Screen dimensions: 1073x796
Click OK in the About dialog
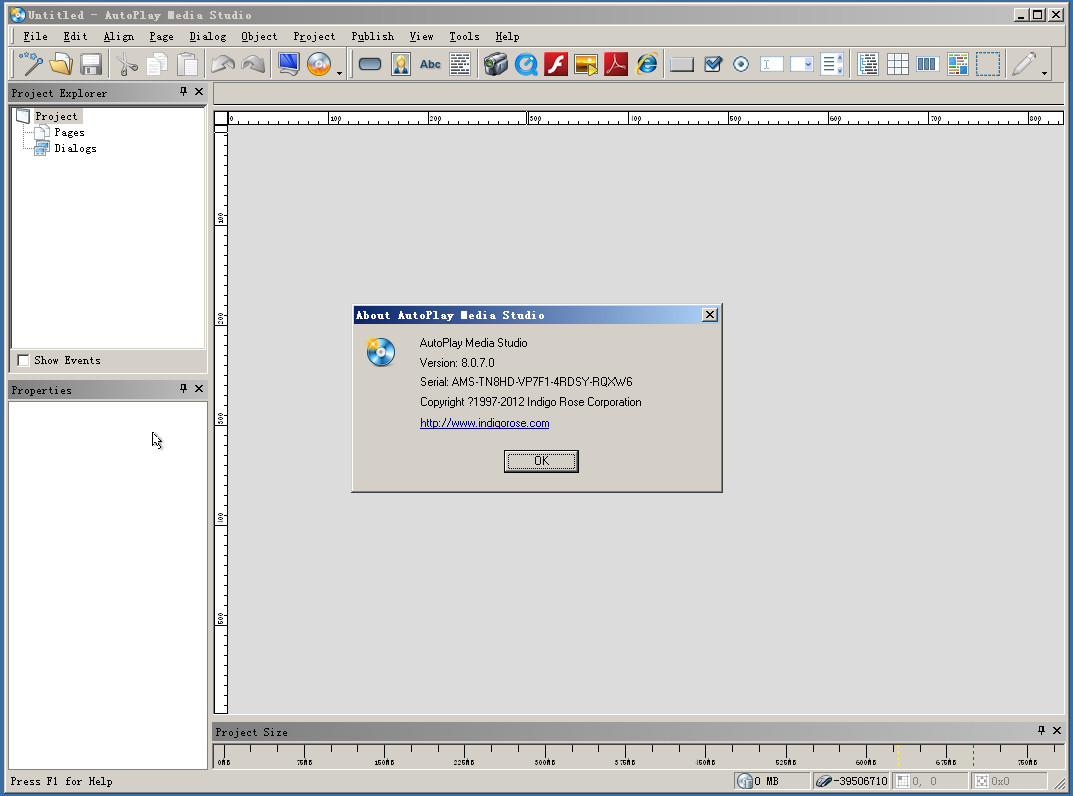pos(541,461)
